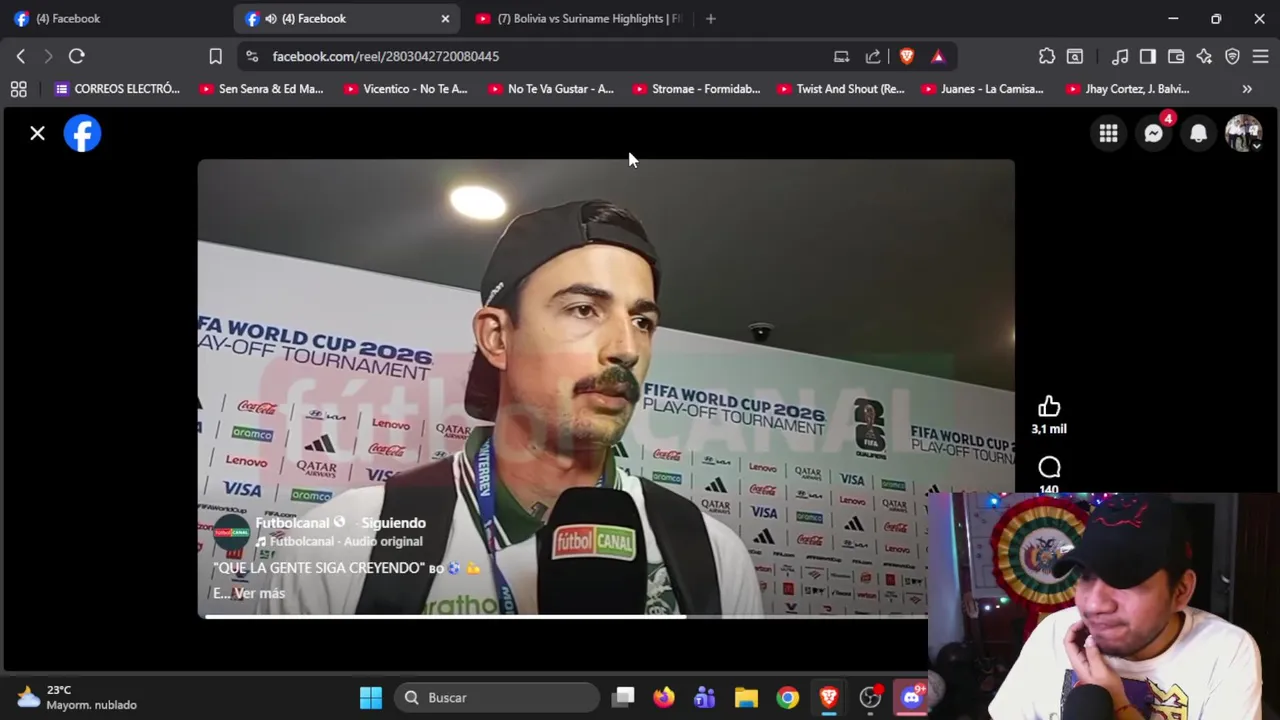Open Brave Rewards triangle icon
Viewport: 1280px width, 720px height.
point(938,56)
